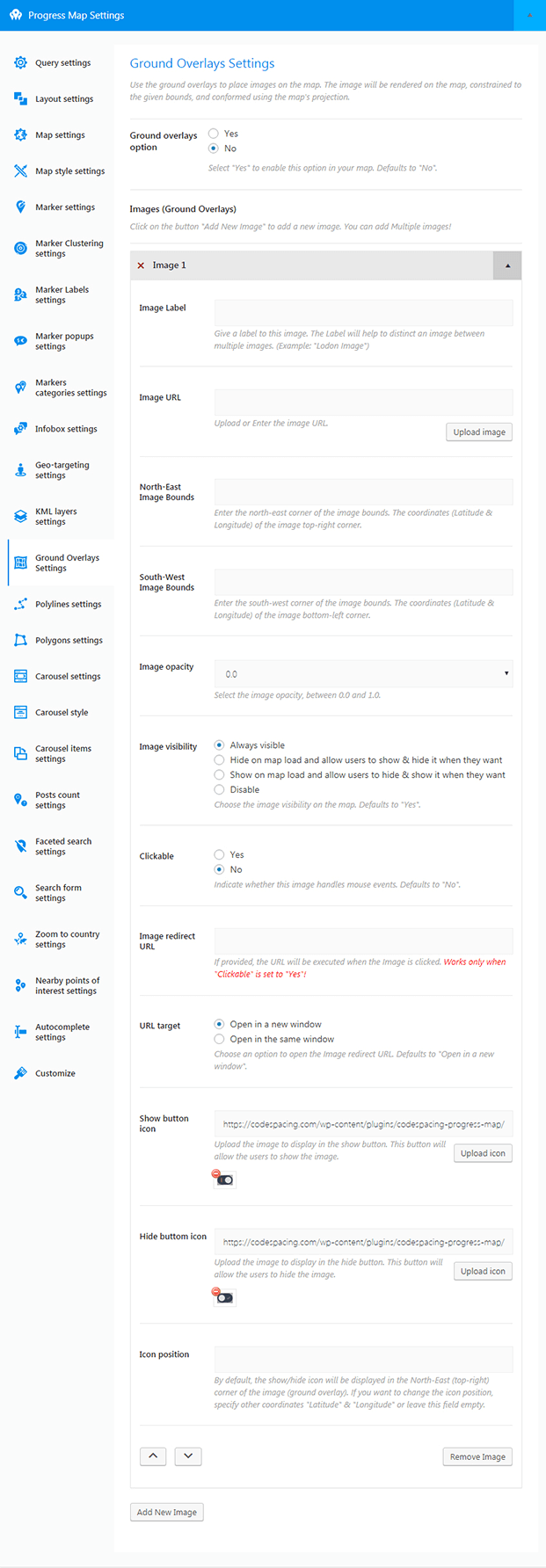Screen dimensions: 546x1568
Task: Set Clickable to Yes
Action: (x=220, y=854)
